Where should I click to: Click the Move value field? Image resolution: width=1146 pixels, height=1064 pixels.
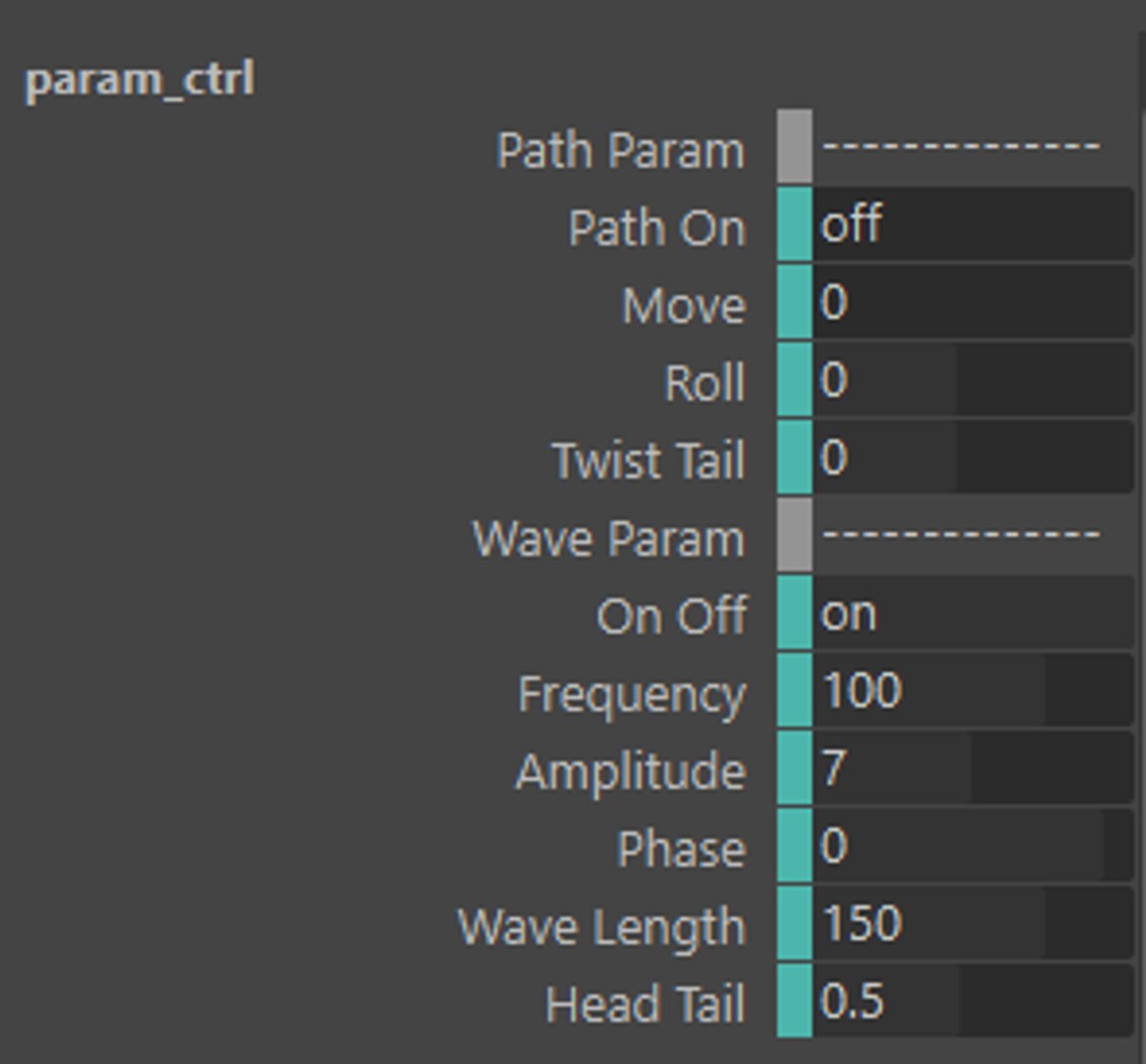coord(972,302)
